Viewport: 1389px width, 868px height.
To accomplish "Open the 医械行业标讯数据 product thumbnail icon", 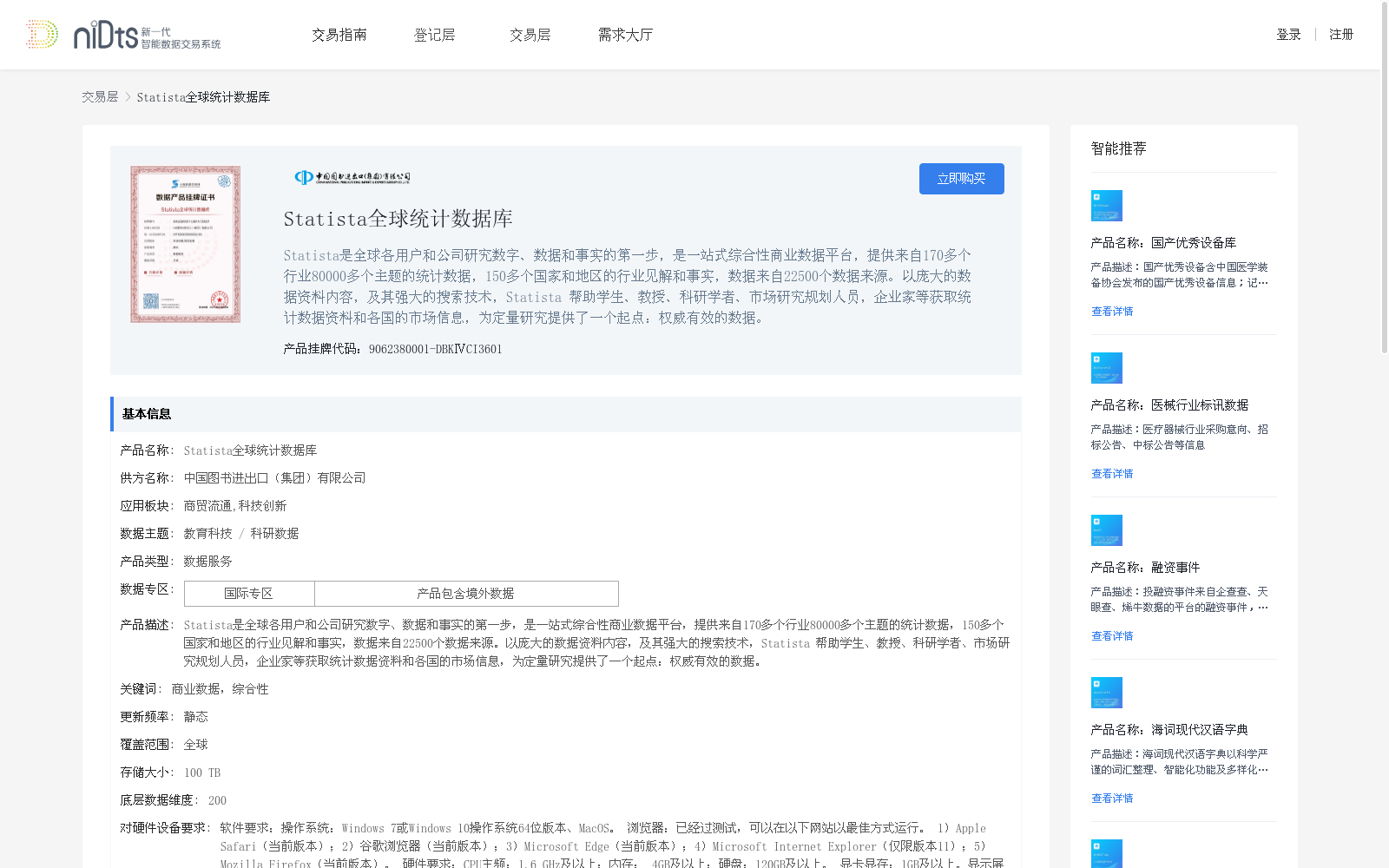I will (1107, 368).
